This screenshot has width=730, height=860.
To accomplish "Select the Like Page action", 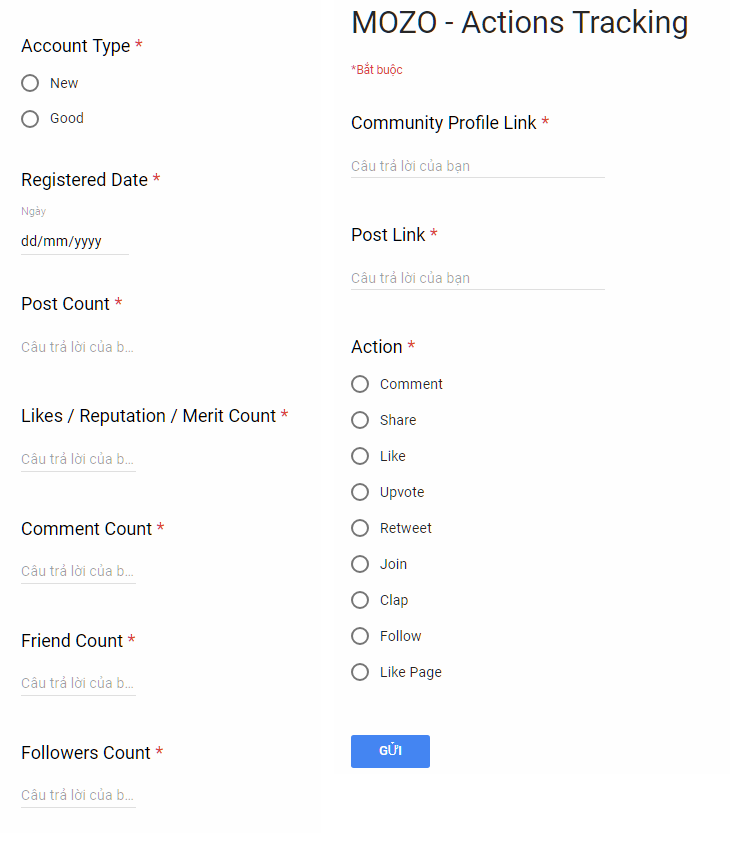I will click(x=360, y=672).
